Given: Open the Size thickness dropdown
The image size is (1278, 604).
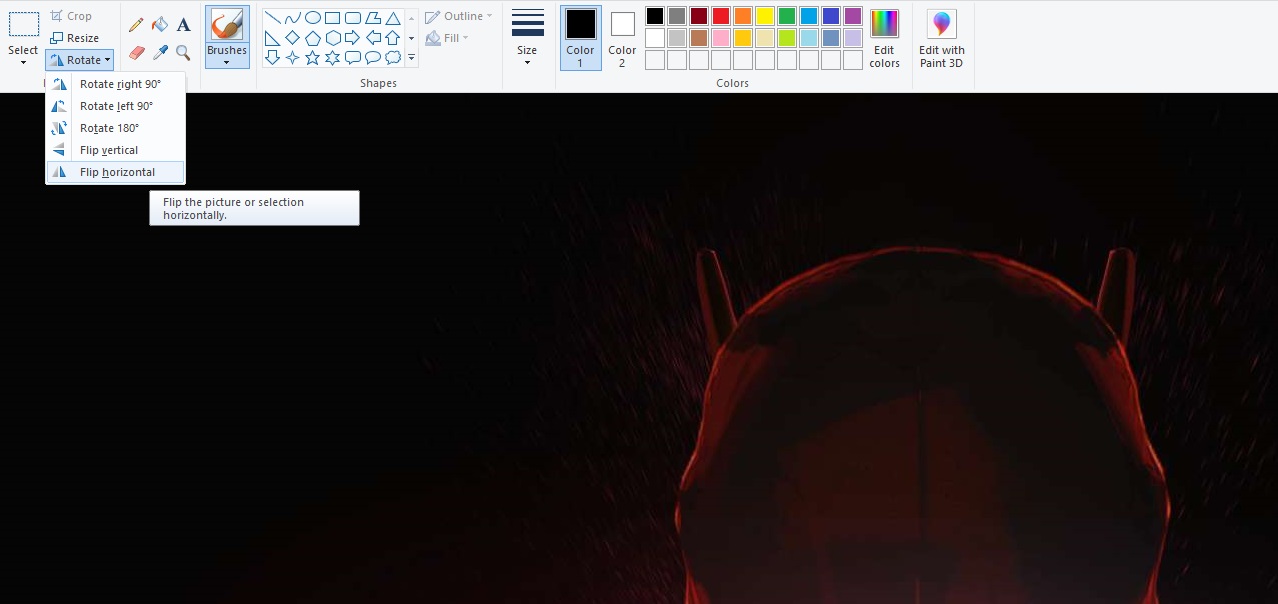Looking at the screenshot, I should point(527,38).
